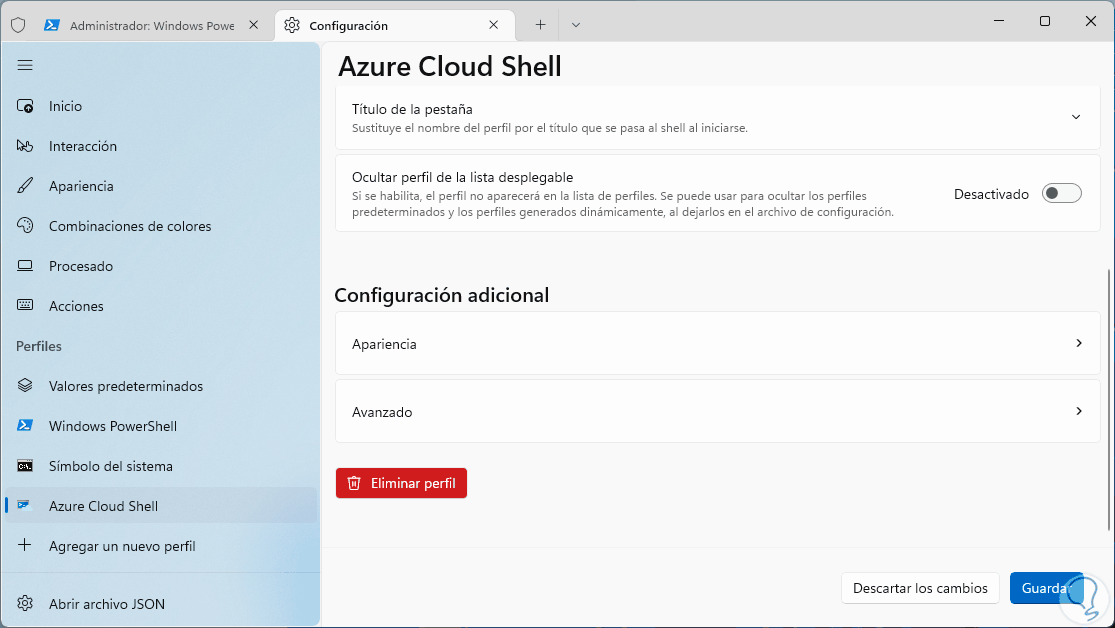Toggle Ocultar perfil de la lista desplegable

click(1061, 194)
